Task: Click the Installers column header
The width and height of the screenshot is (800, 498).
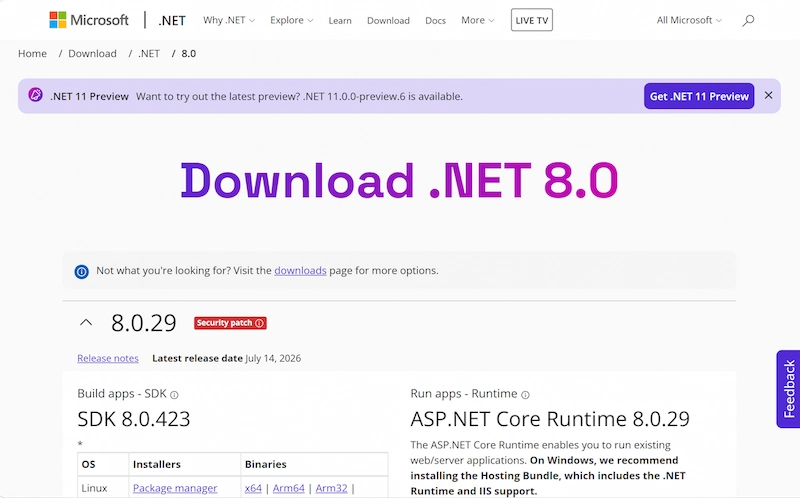Action: pyautogui.click(x=157, y=464)
